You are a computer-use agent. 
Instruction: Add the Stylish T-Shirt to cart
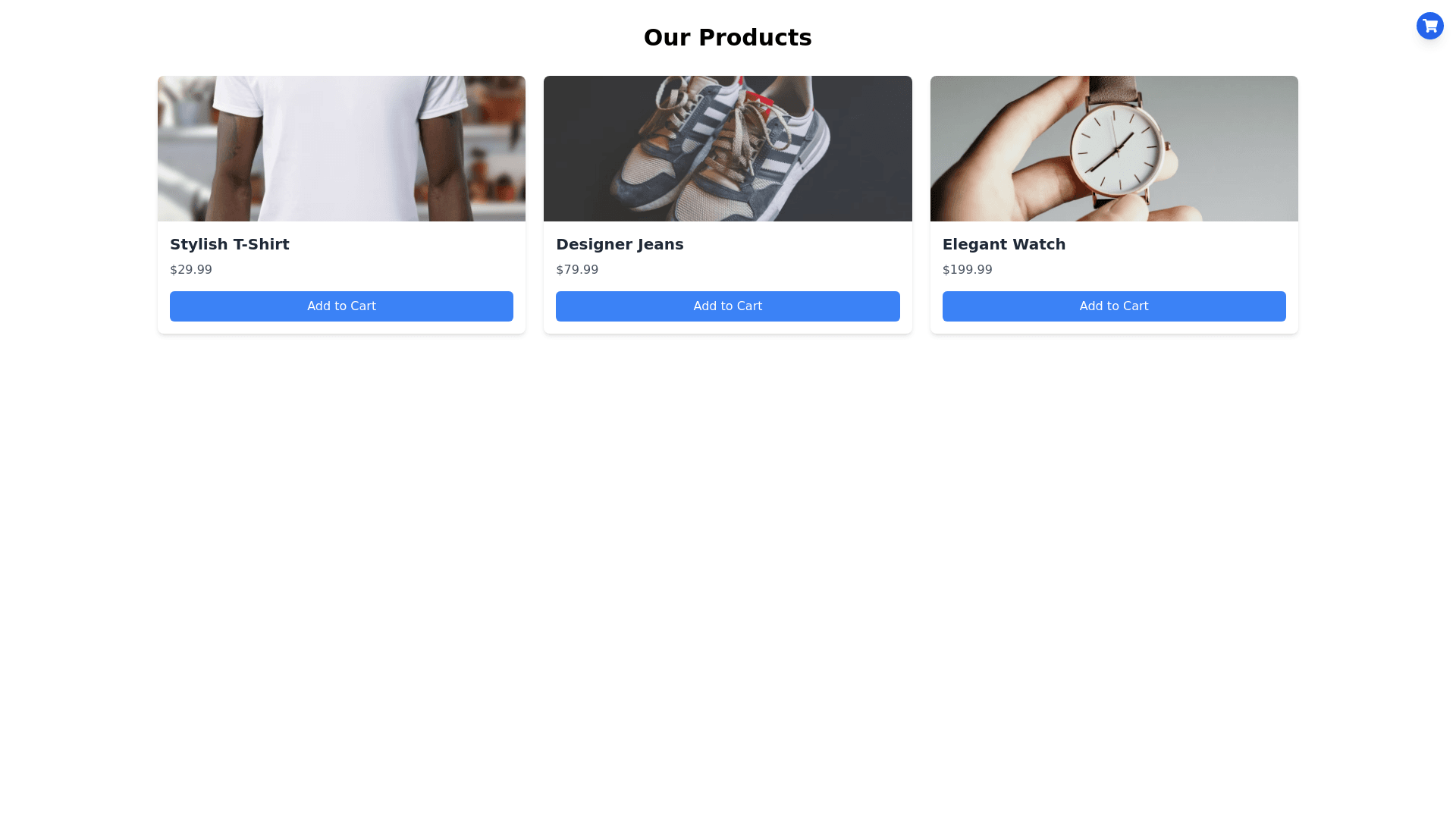point(341,306)
